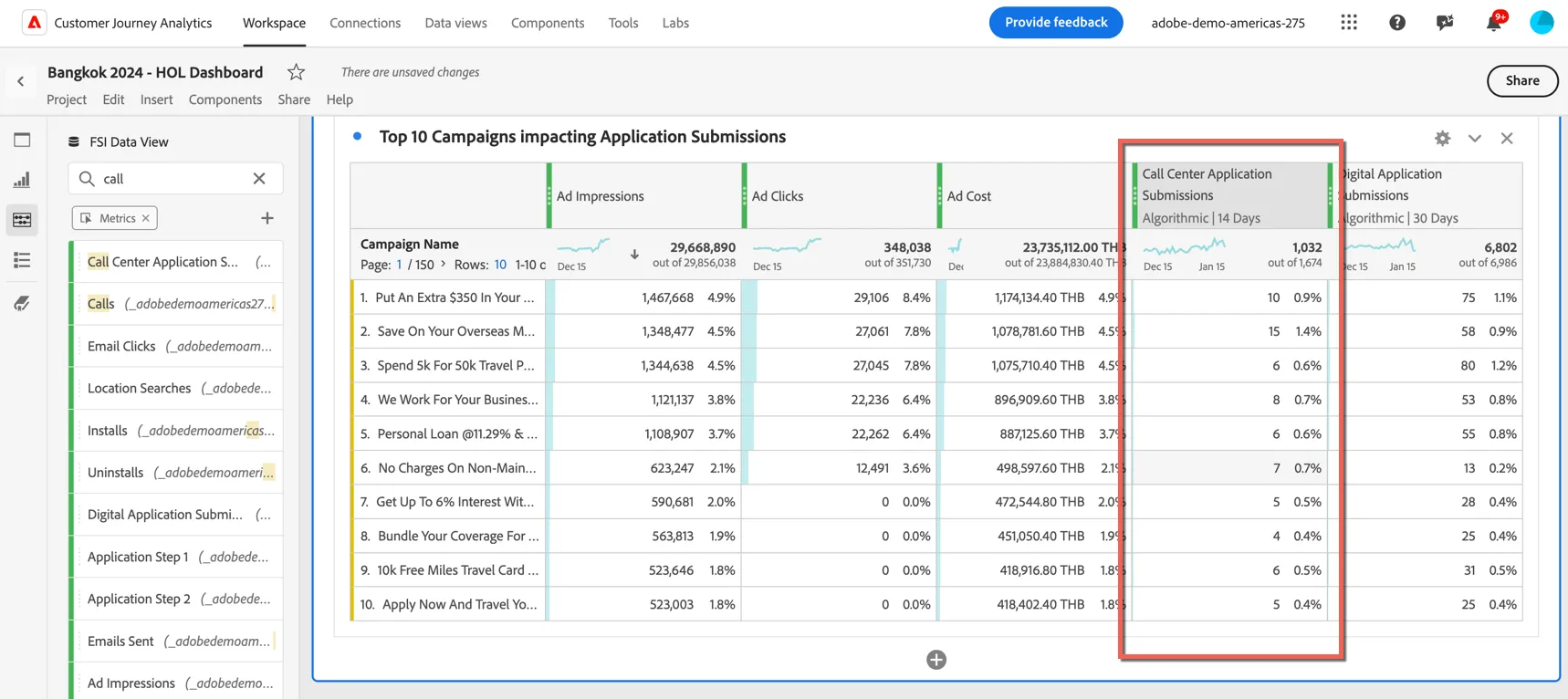1568x699 pixels.
Task: Change the Rows count value 10
Action: click(x=500, y=265)
